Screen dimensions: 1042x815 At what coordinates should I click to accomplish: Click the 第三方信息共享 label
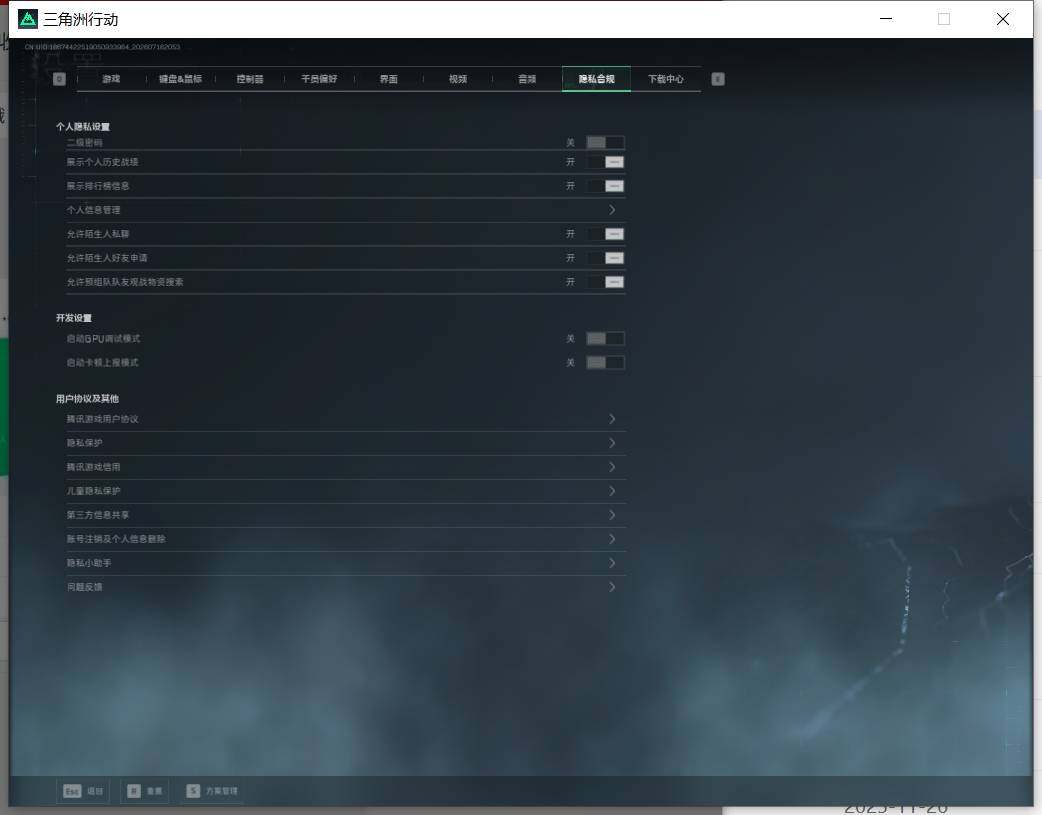98,515
